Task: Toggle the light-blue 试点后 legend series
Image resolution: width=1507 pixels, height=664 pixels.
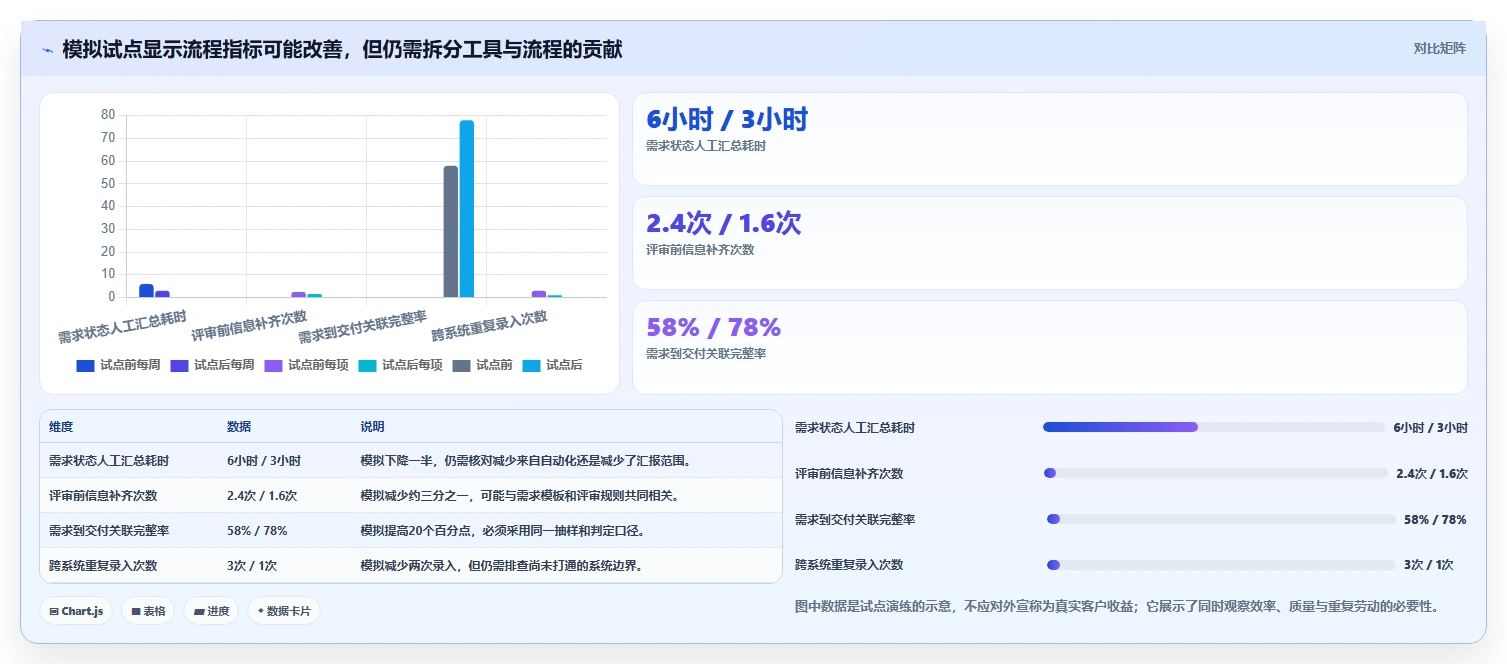Action: (x=552, y=365)
